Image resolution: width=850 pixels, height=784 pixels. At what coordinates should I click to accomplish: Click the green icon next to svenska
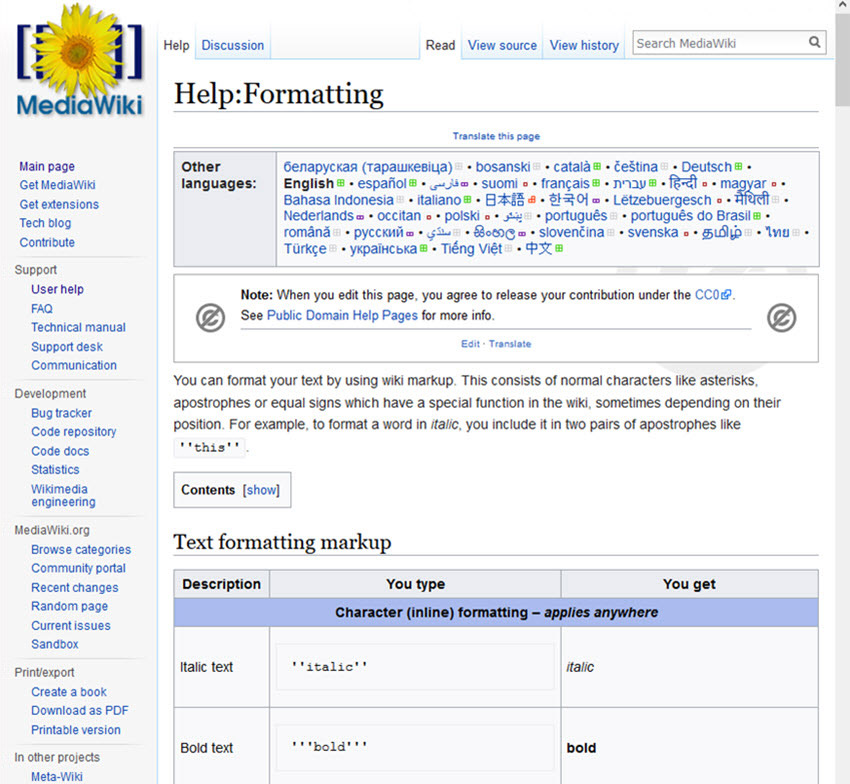coord(687,232)
